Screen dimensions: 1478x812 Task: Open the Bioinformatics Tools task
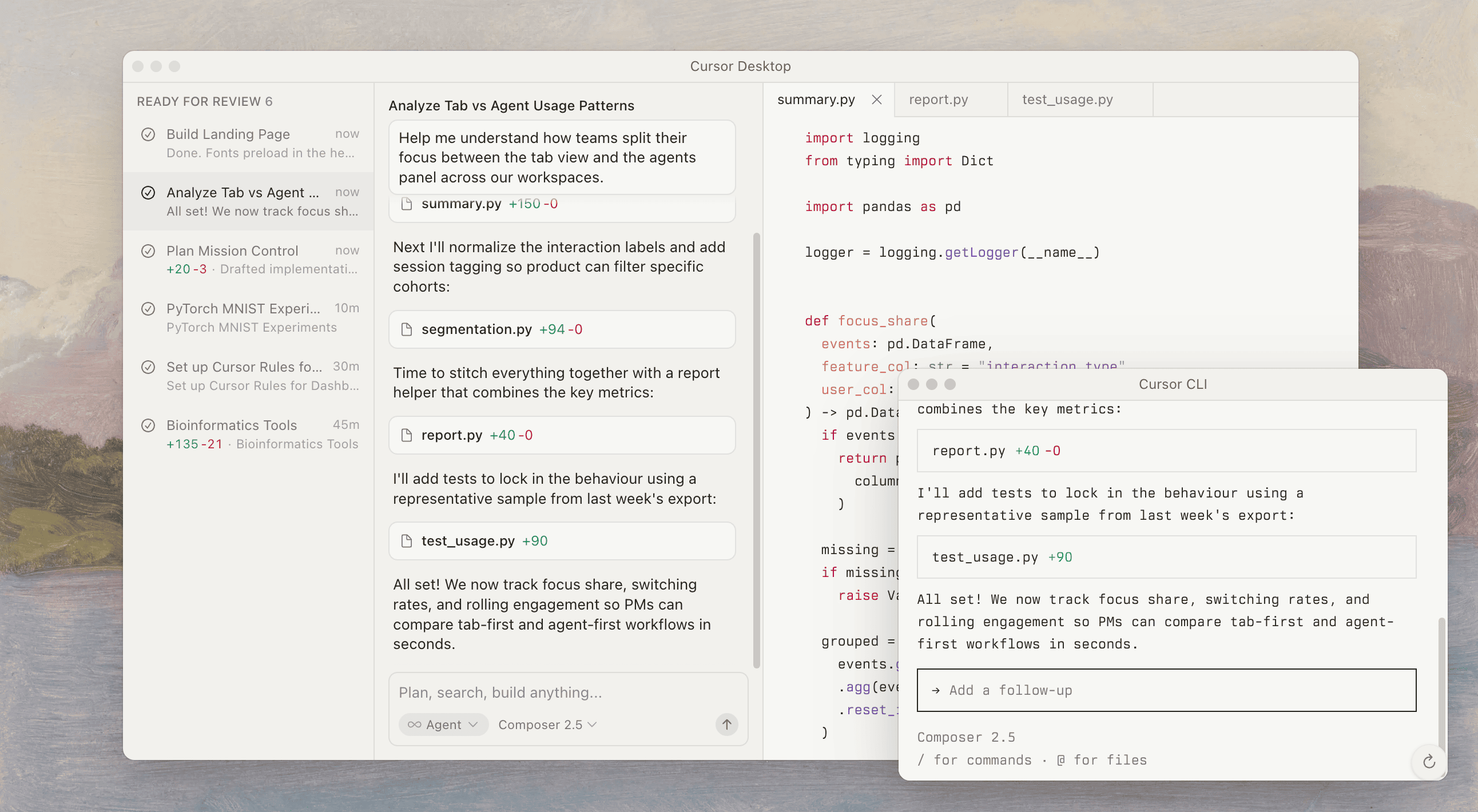(249, 434)
